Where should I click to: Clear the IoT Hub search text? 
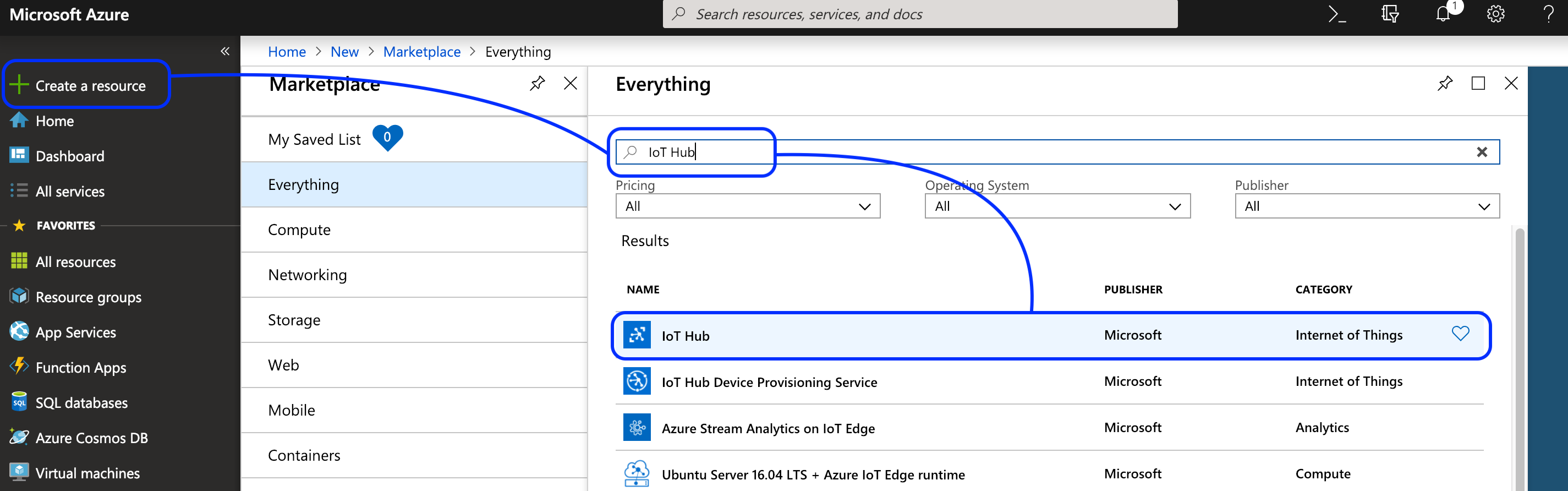(x=1482, y=152)
